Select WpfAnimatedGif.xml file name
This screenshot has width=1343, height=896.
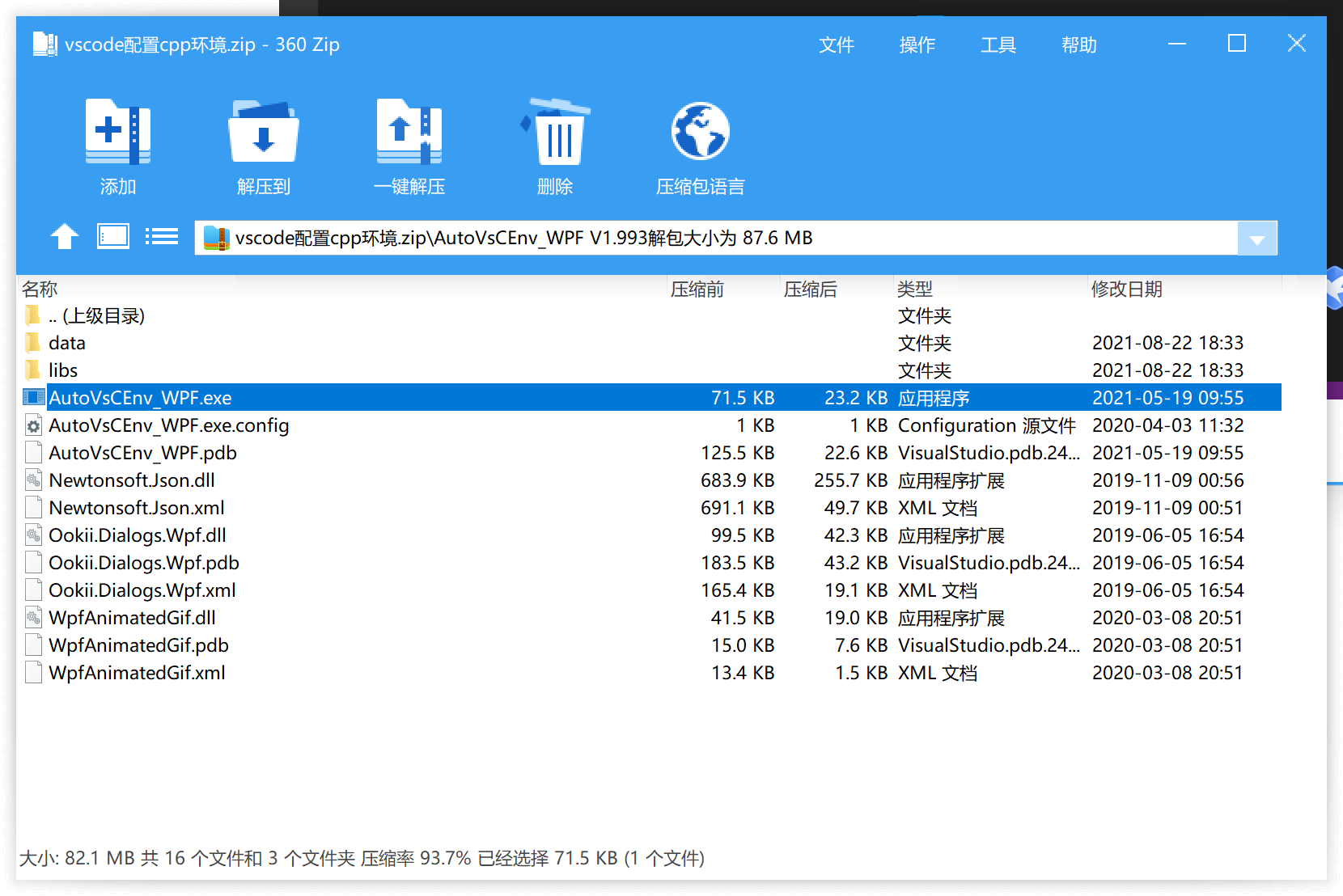(137, 673)
